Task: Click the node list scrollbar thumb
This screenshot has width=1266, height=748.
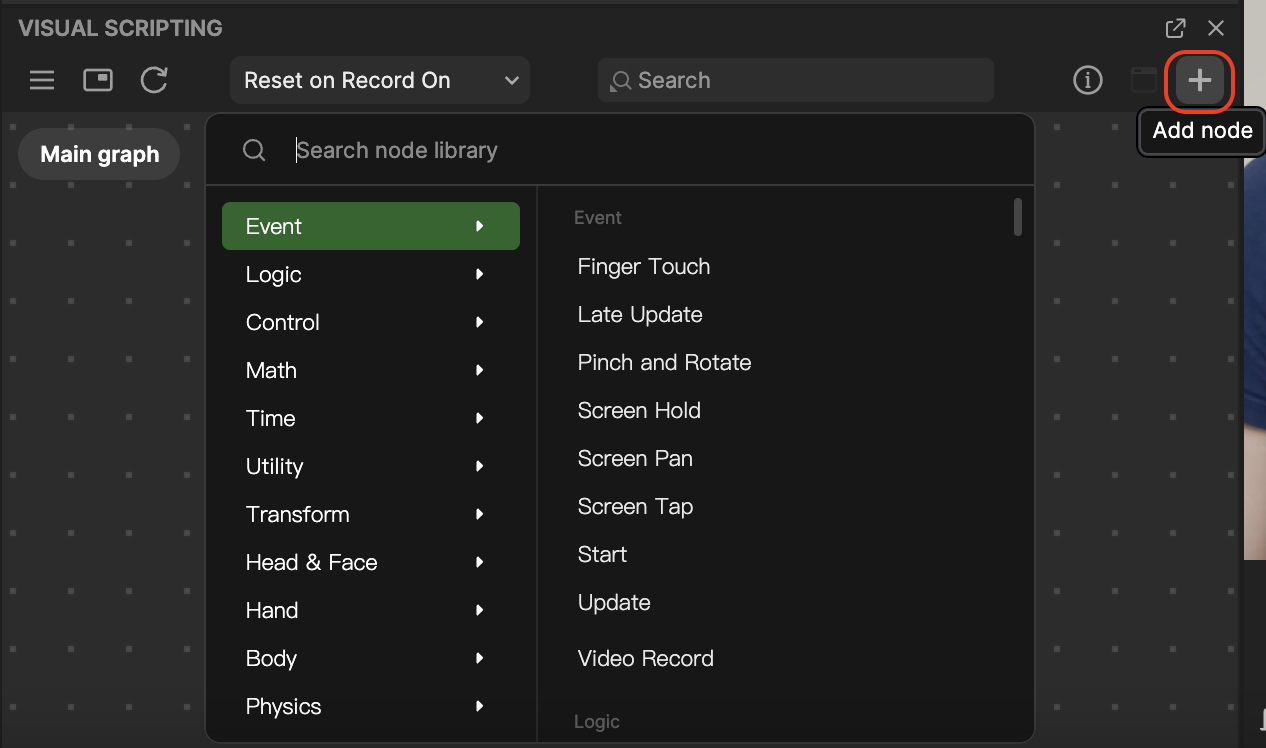Action: click(x=1018, y=217)
